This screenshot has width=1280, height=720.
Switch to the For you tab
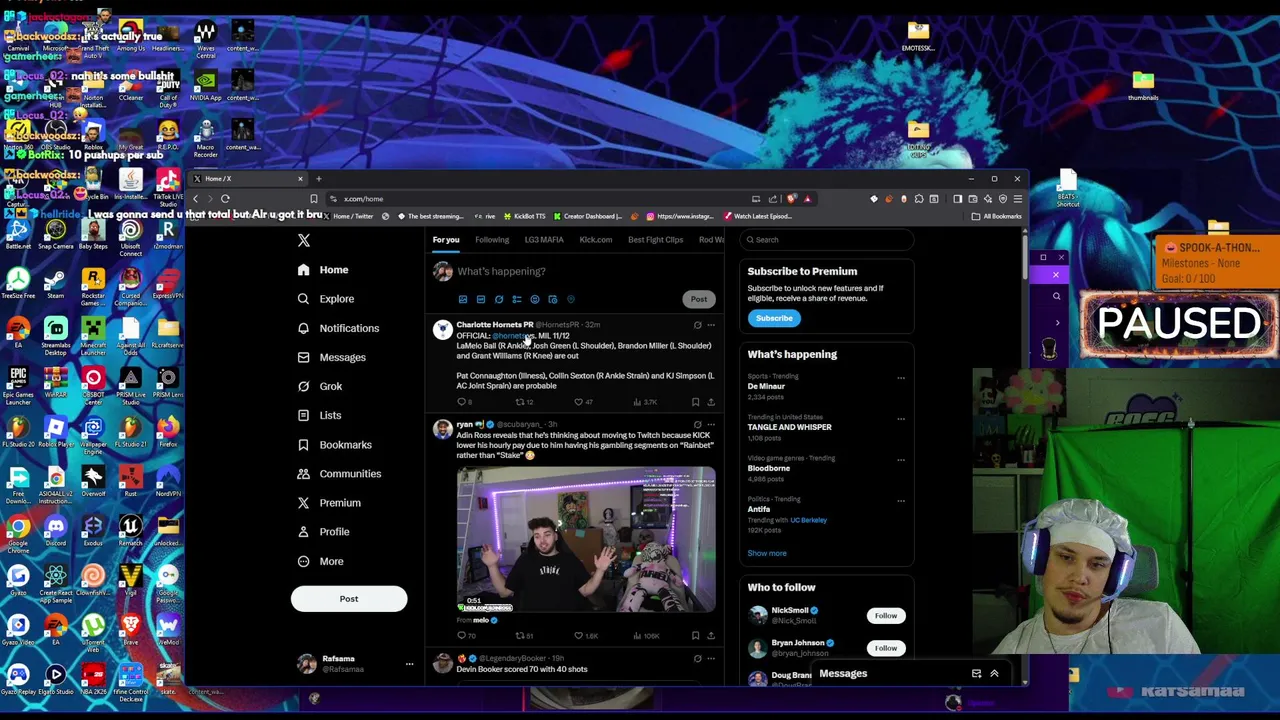446,240
